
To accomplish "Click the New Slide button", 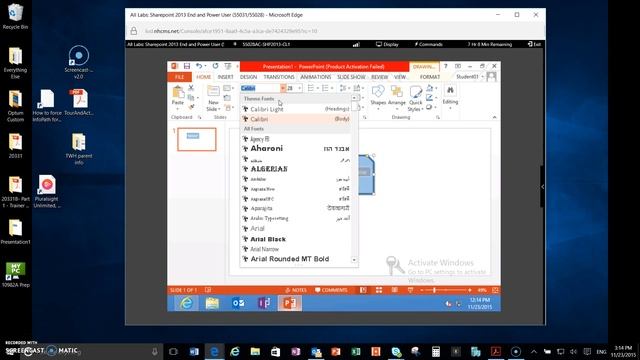I will tap(213, 98).
